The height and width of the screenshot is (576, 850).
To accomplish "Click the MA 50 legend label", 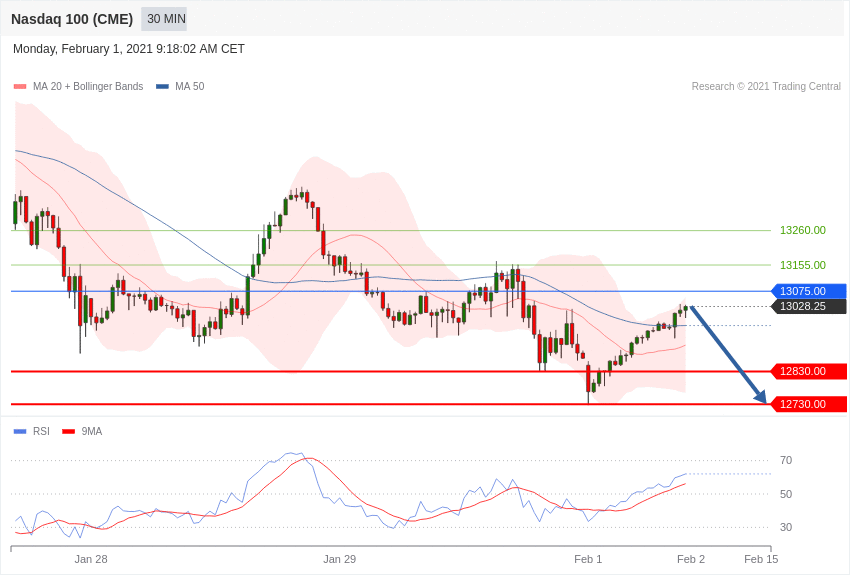I will [190, 86].
